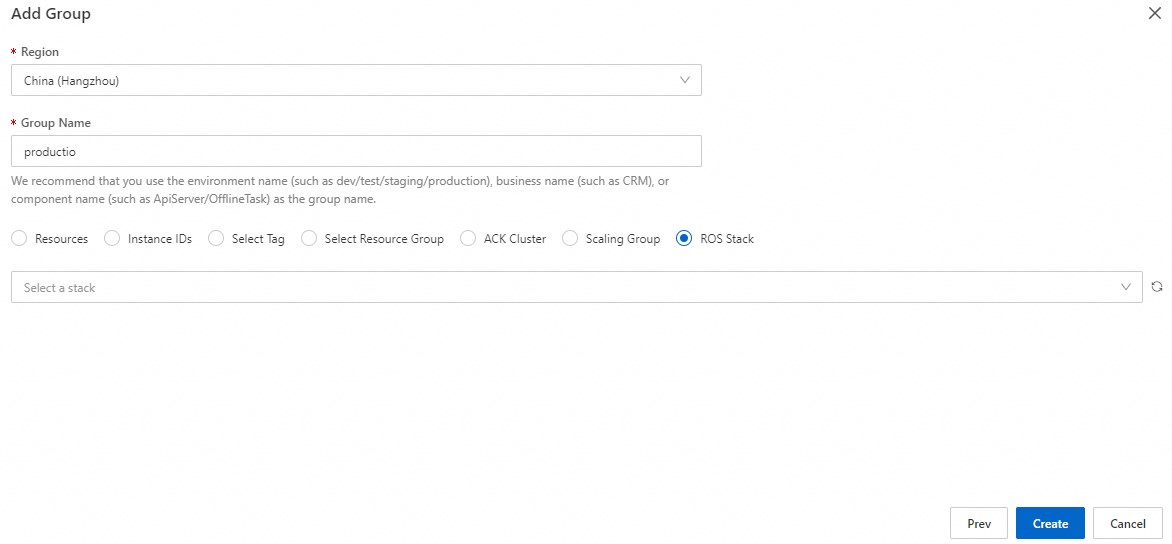Cancel the Add Group dialog
The image size is (1172, 544).
coord(1128,523)
